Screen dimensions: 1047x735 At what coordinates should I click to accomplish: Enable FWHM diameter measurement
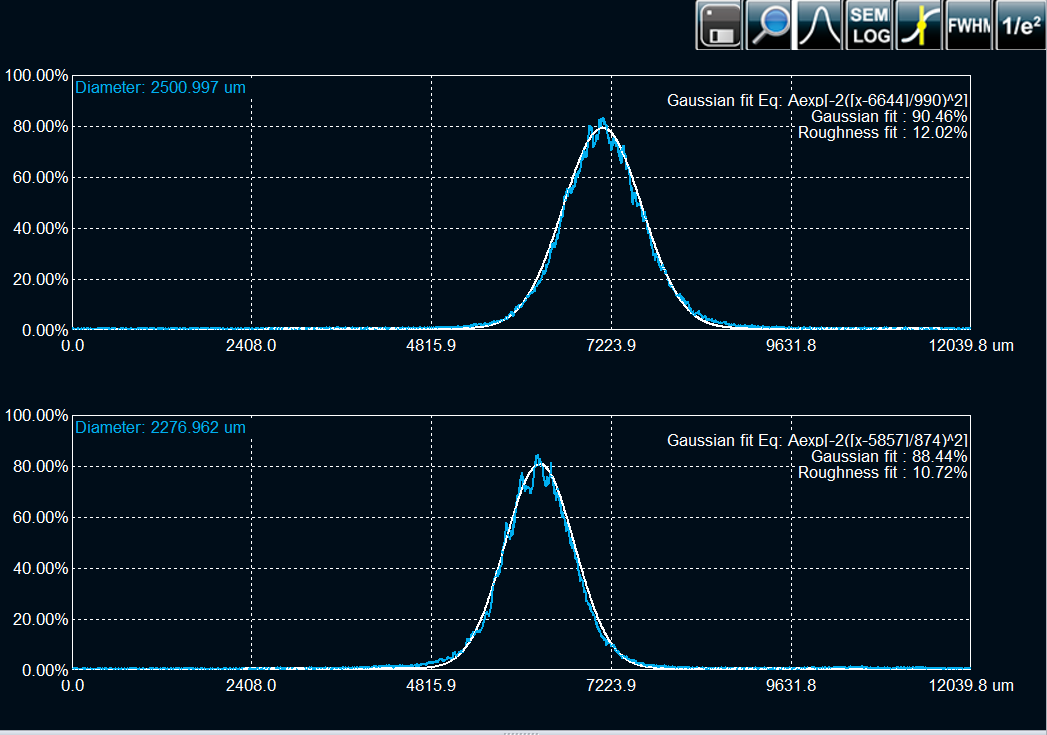pos(969,26)
